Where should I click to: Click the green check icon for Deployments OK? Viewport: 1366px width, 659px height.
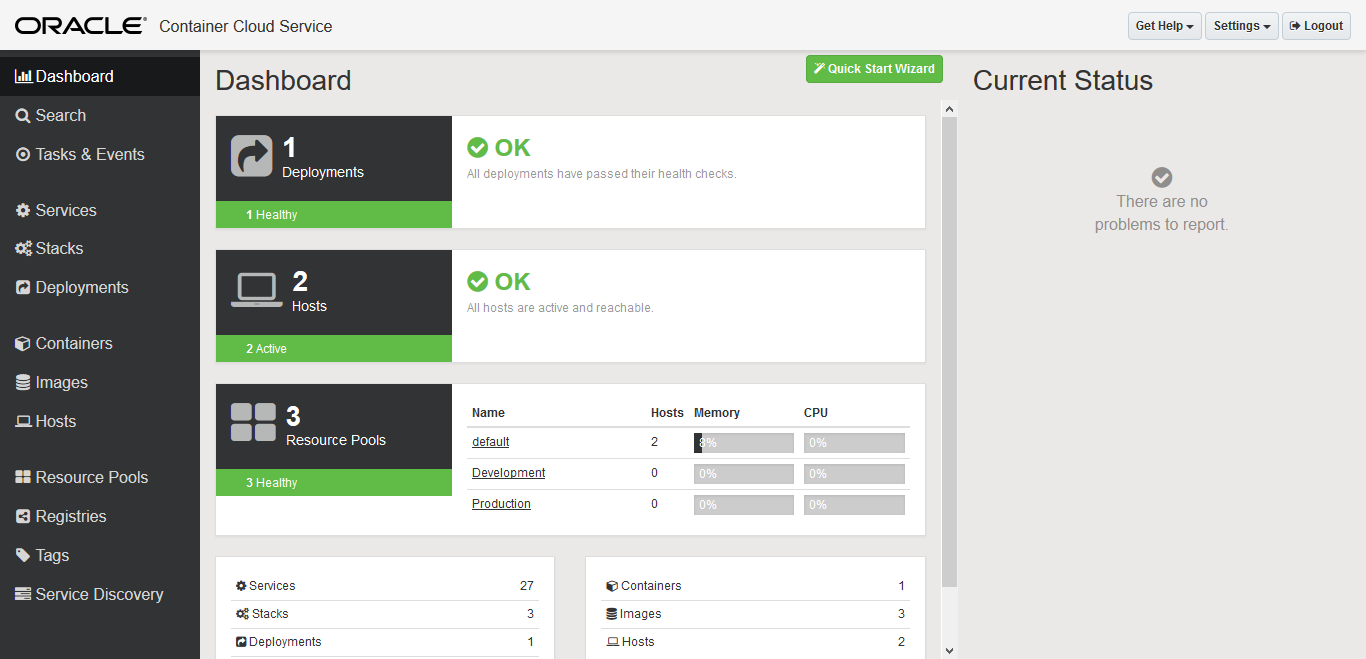coord(478,148)
